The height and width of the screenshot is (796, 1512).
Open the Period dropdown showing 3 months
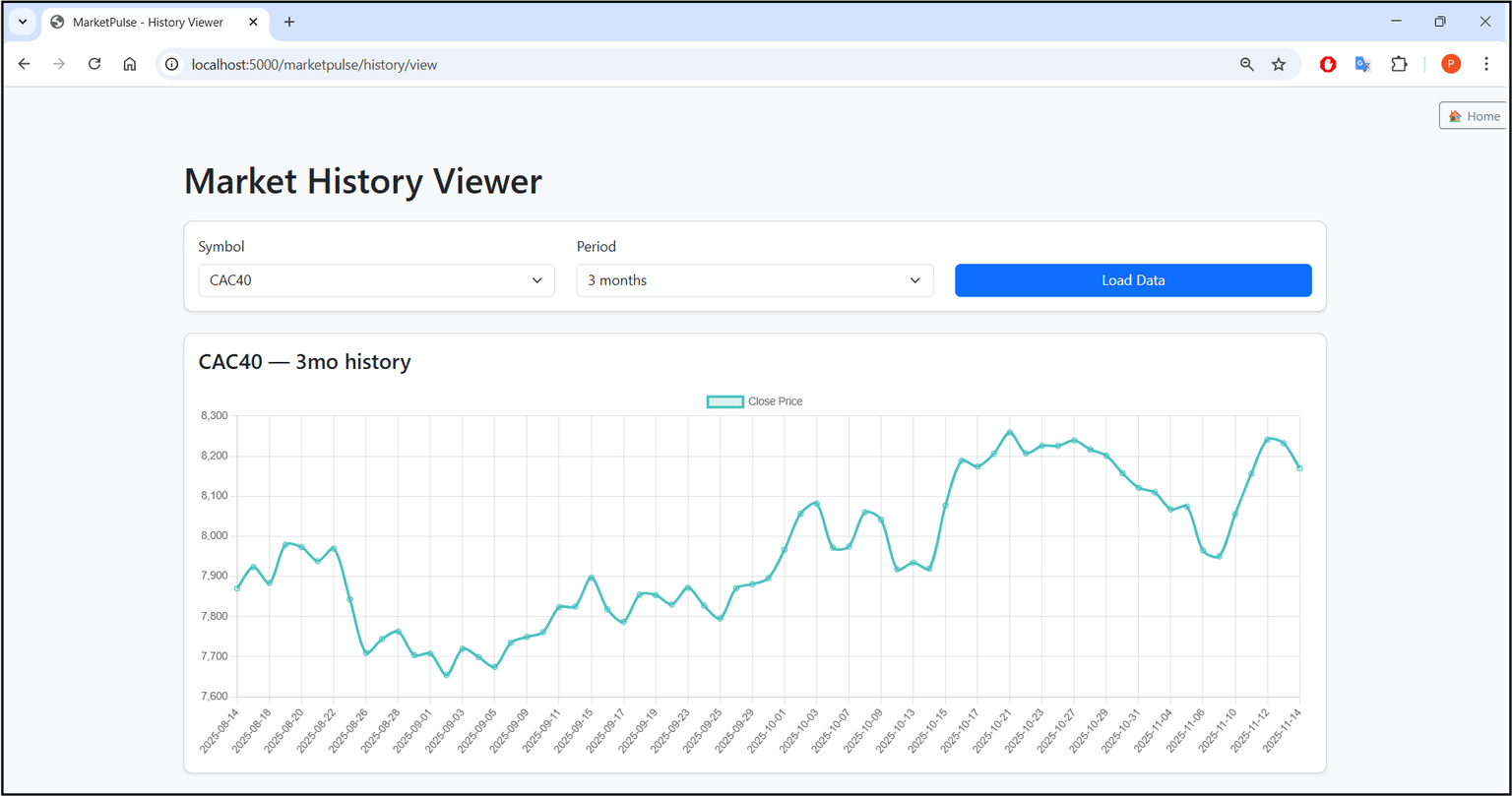click(754, 280)
